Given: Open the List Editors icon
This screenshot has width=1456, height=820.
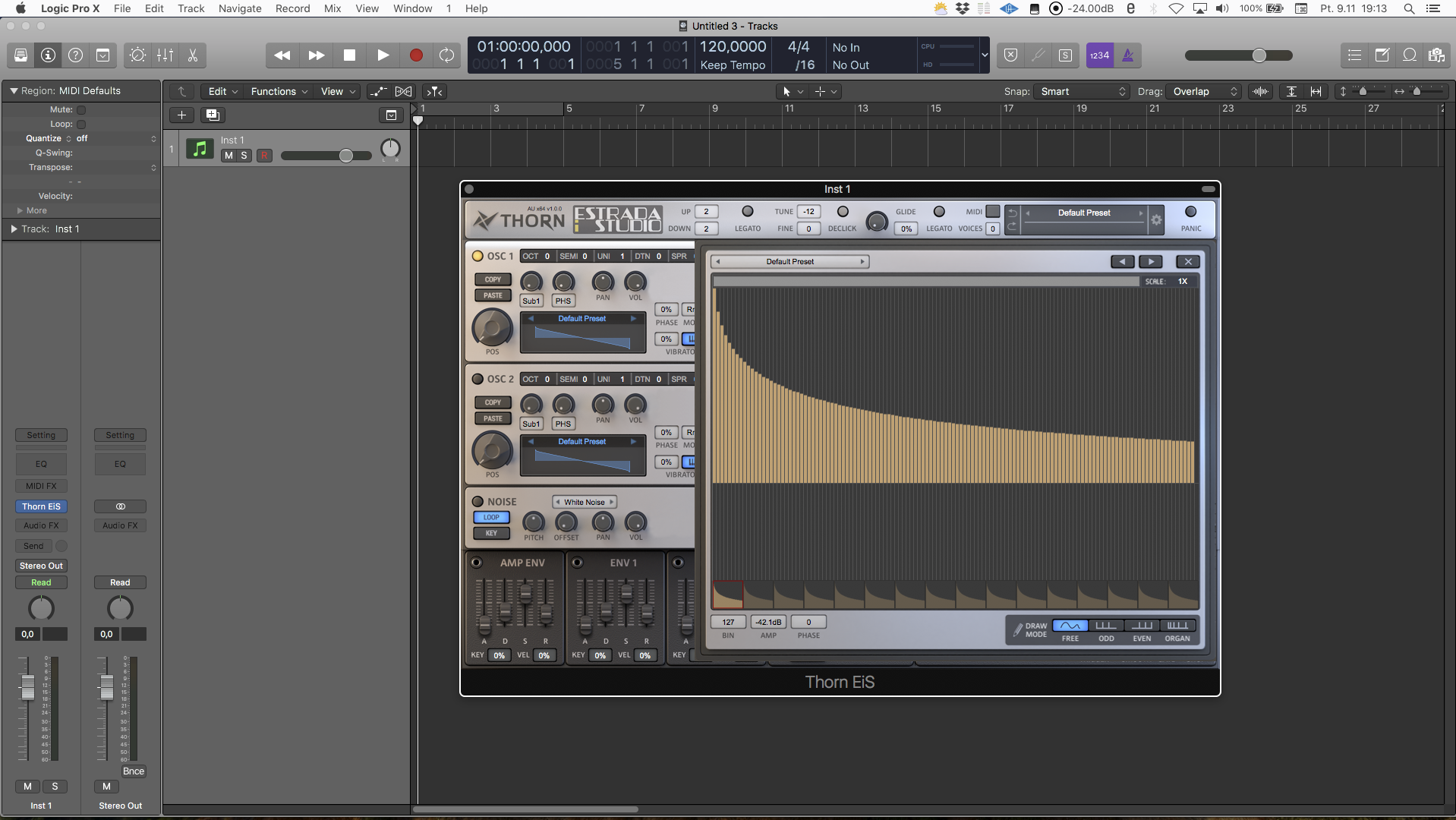Looking at the screenshot, I should [1354, 55].
